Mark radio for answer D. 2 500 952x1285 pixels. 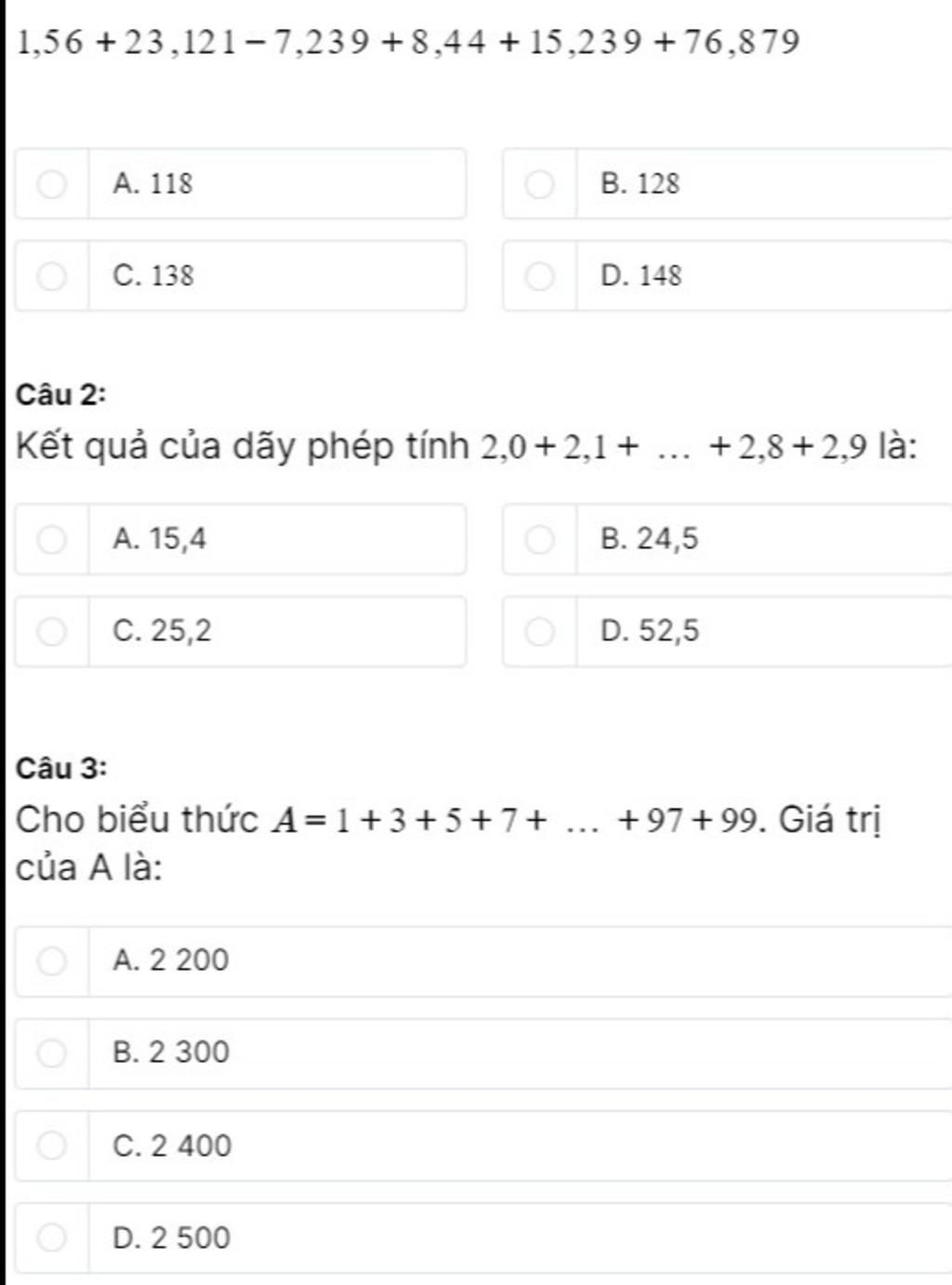coord(52,1238)
